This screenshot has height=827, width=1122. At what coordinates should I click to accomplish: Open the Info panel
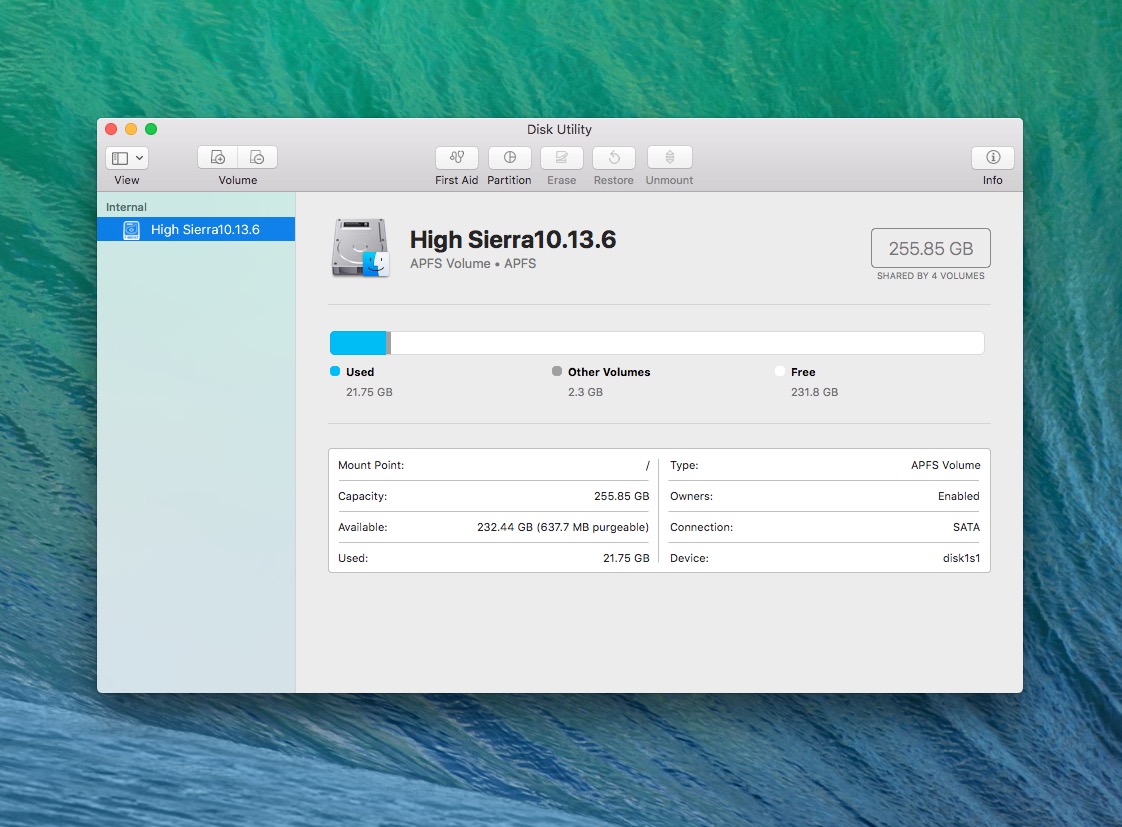(992, 157)
